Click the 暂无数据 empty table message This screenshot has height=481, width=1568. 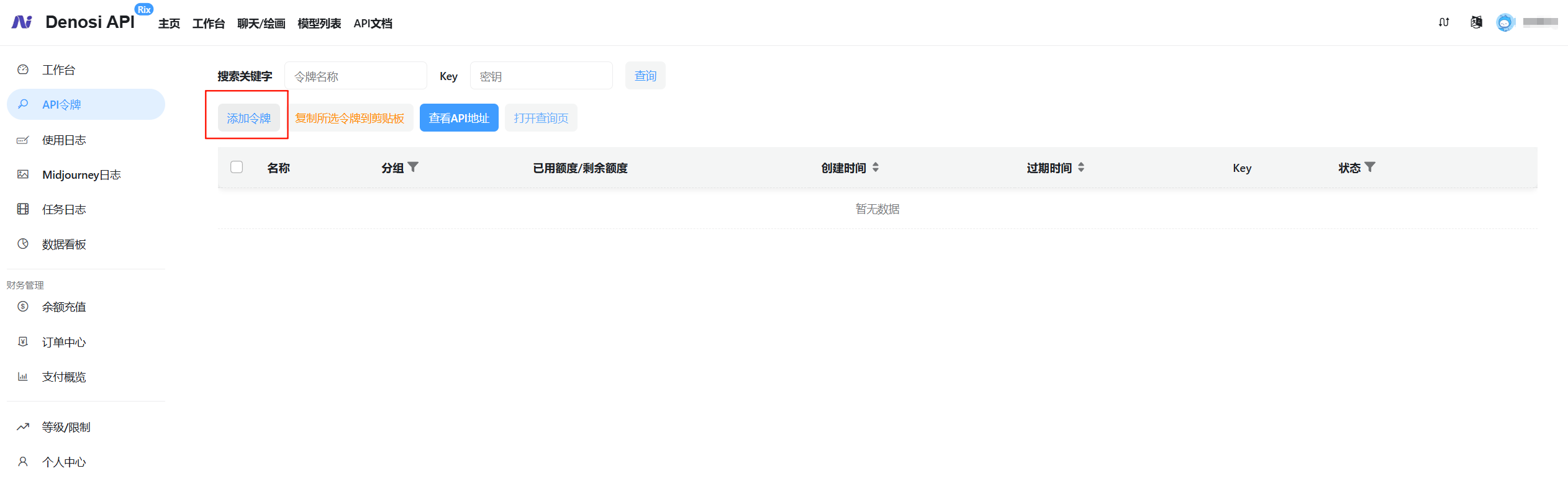click(877, 209)
